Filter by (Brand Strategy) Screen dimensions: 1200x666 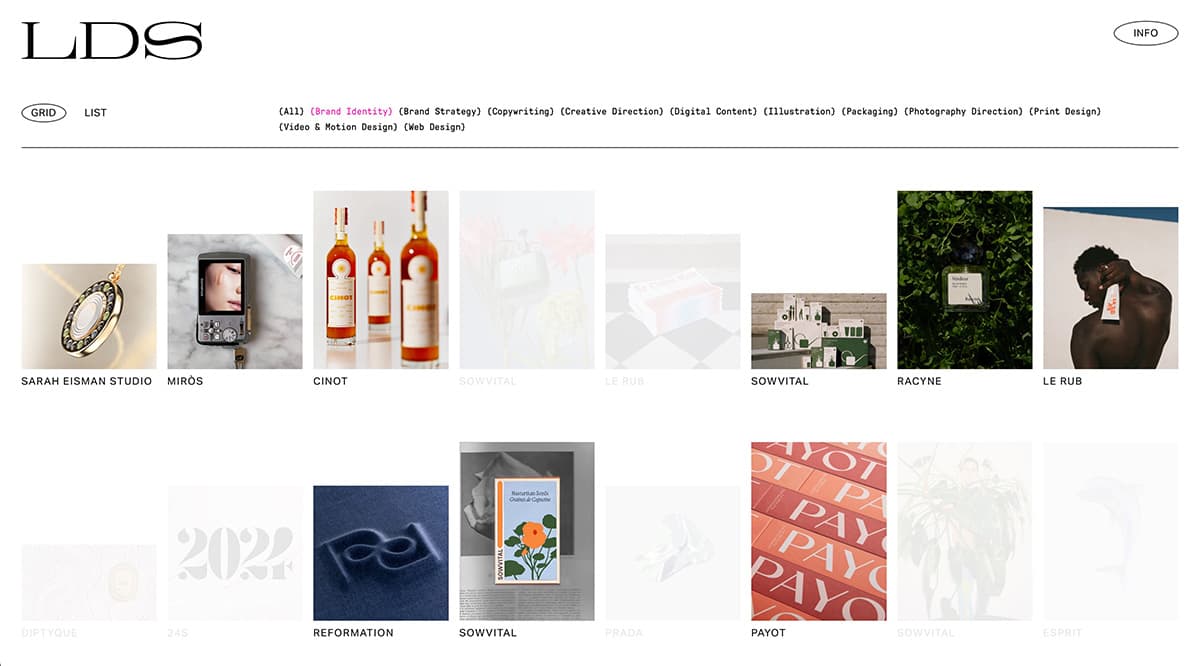coord(440,112)
